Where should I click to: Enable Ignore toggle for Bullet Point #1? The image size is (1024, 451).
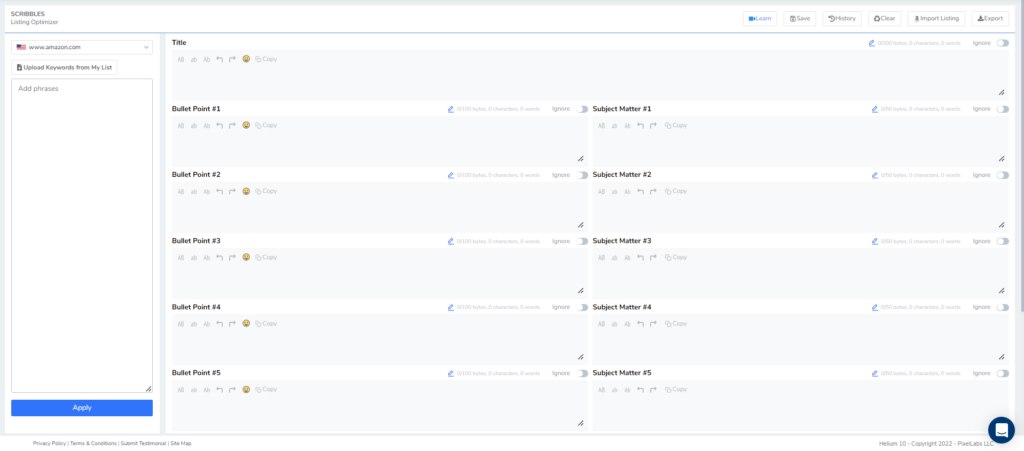click(x=582, y=109)
